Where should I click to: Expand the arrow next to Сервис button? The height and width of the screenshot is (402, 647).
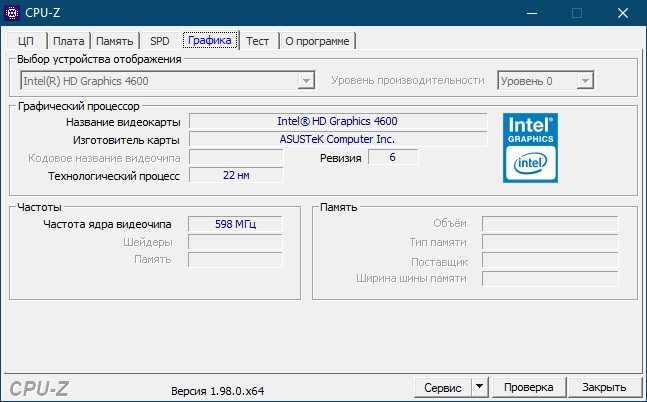pyautogui.click(x=479, y=387)
